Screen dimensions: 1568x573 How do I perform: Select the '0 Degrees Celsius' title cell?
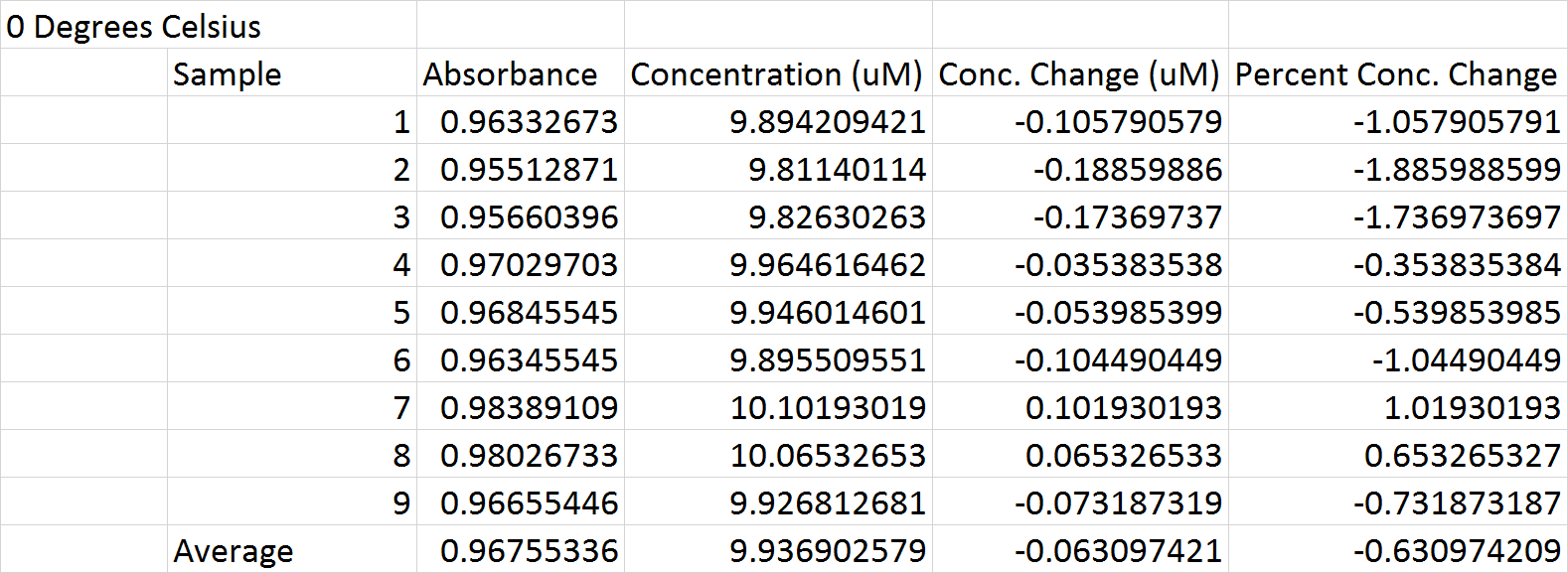(x=133, y=26)
